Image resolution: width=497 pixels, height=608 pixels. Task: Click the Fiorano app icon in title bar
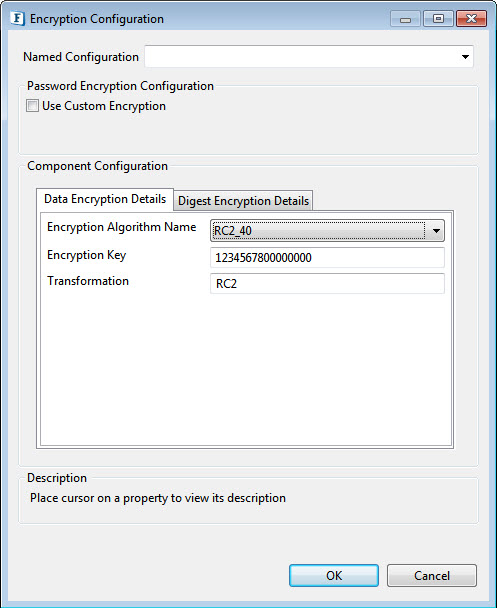[17, 19]
